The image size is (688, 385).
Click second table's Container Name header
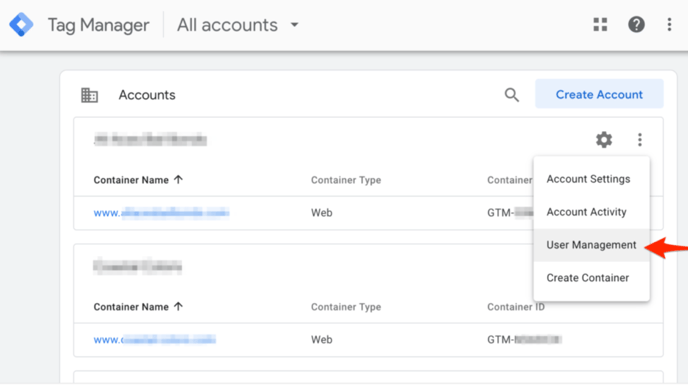[131, 307]
